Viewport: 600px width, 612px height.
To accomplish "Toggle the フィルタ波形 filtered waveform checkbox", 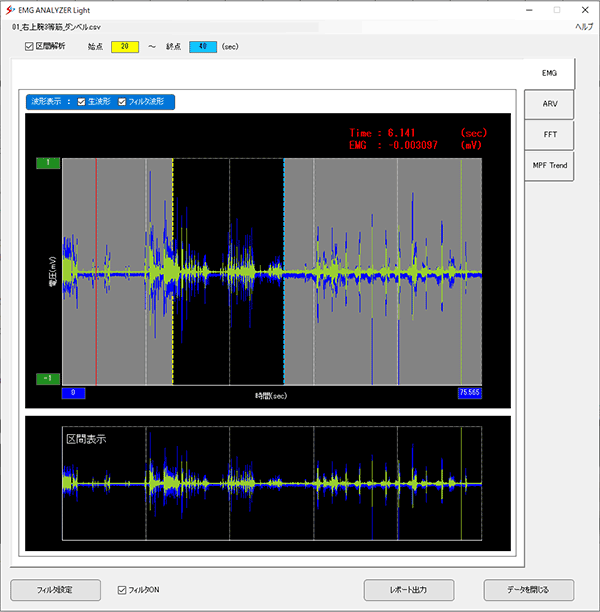I will (x=122, y=102).
